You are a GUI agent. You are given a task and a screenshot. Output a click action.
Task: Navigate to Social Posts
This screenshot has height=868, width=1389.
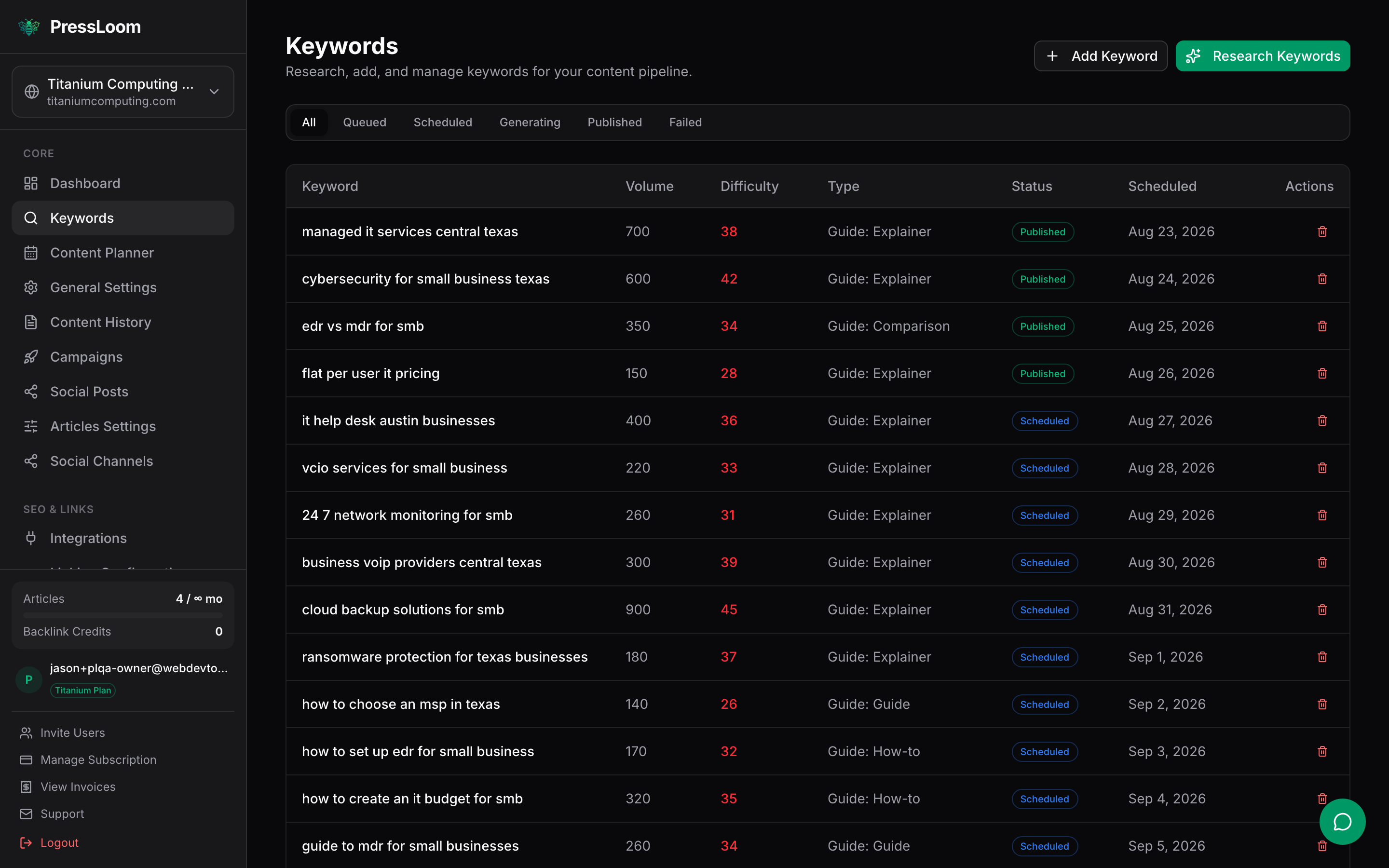(123, 392)
